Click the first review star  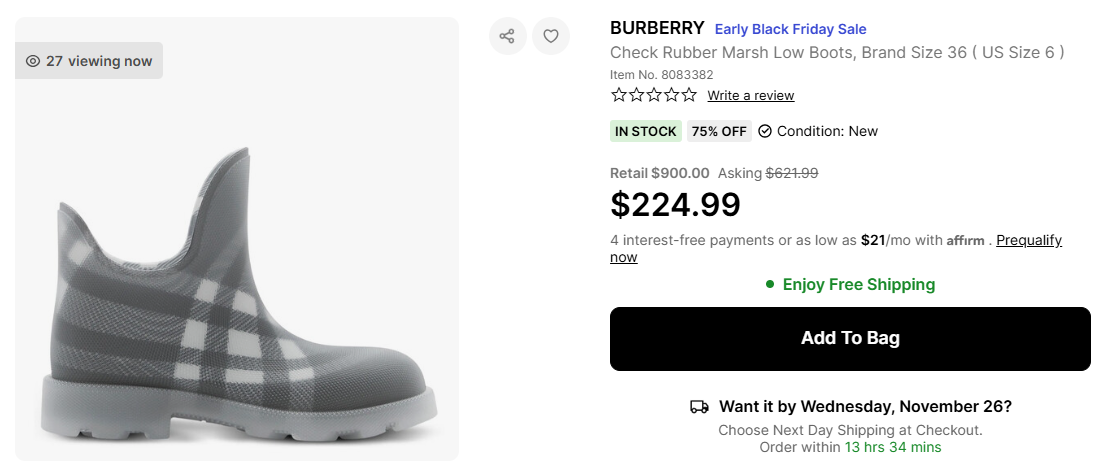click(x=619, y=95)
